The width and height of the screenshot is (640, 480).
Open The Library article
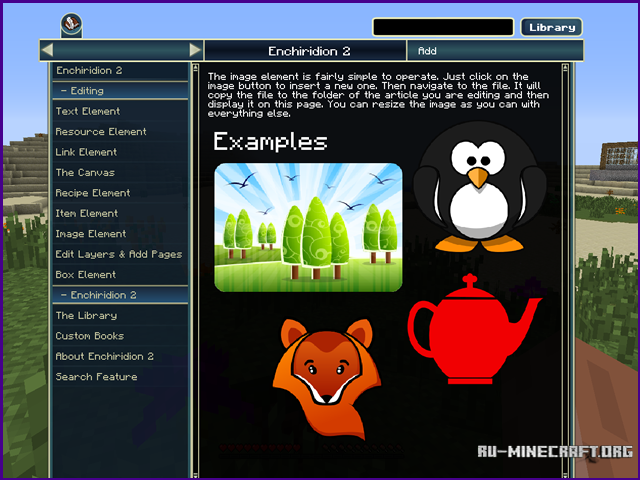click(x=120, y=315)
